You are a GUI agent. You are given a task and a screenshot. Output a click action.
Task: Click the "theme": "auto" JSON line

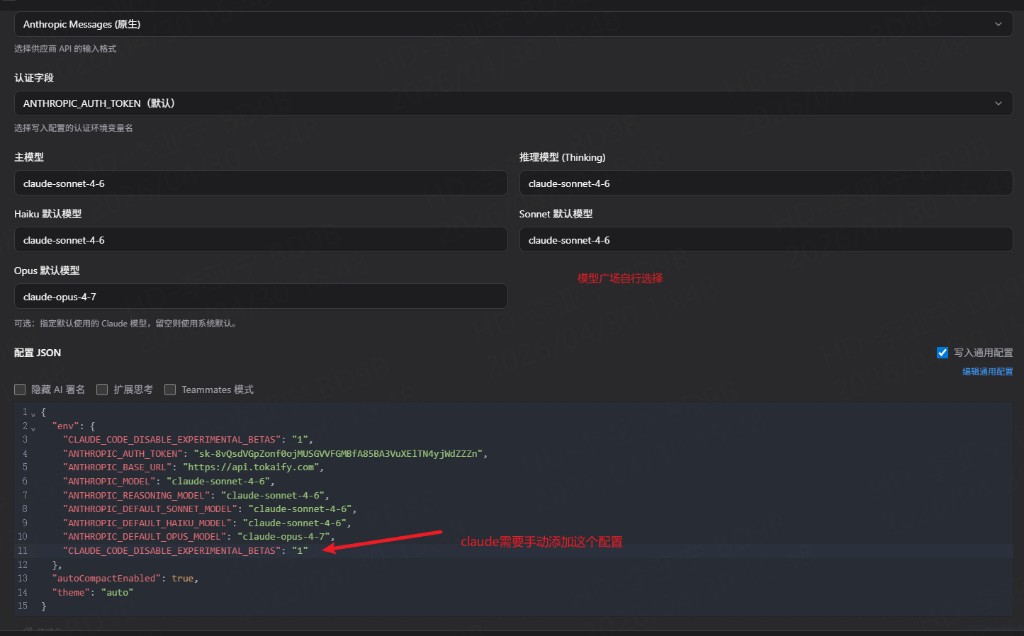pyautogui.click(x=92, y=592)
